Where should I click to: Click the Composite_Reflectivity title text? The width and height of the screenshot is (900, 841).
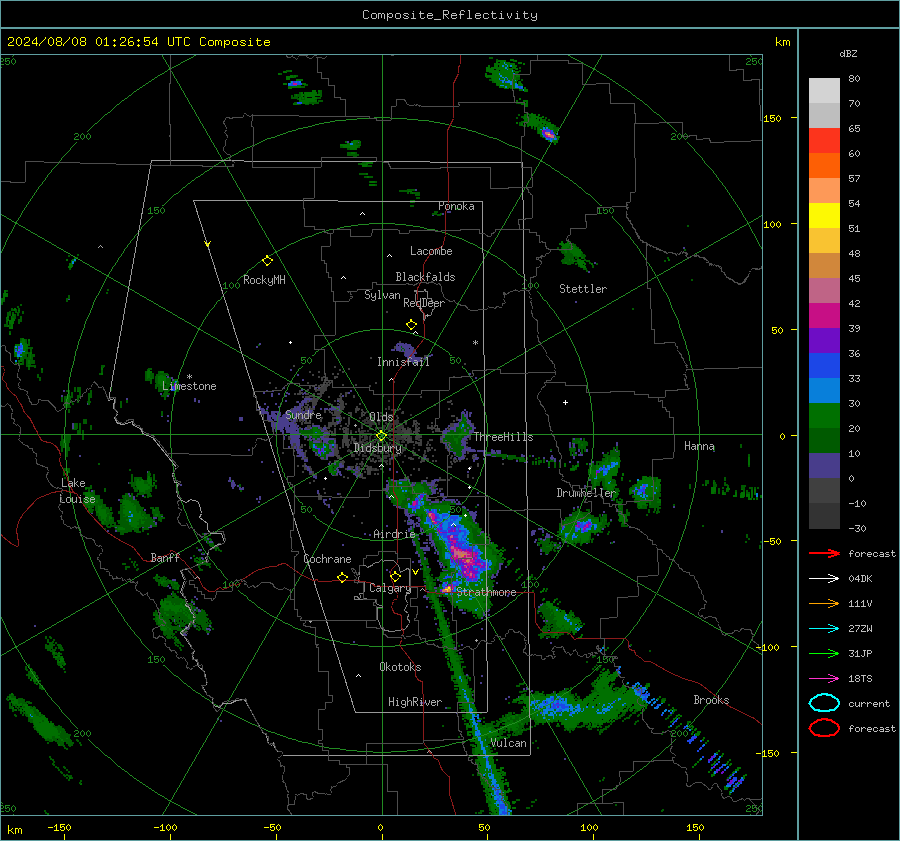449,15
